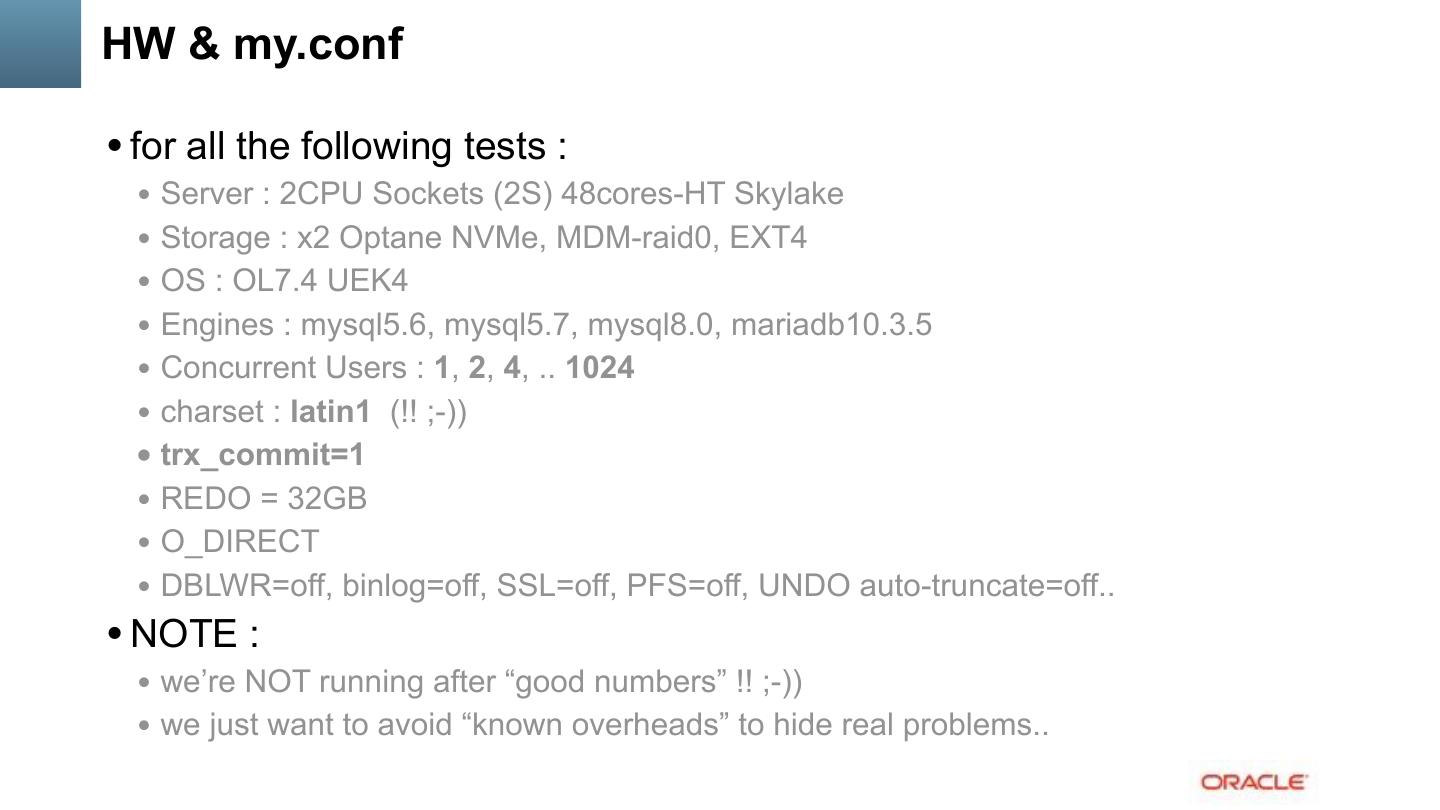Click the "HW & my.conf" slide title
The width and height of the screenshot is (1440, 810).
coord(252,44)
